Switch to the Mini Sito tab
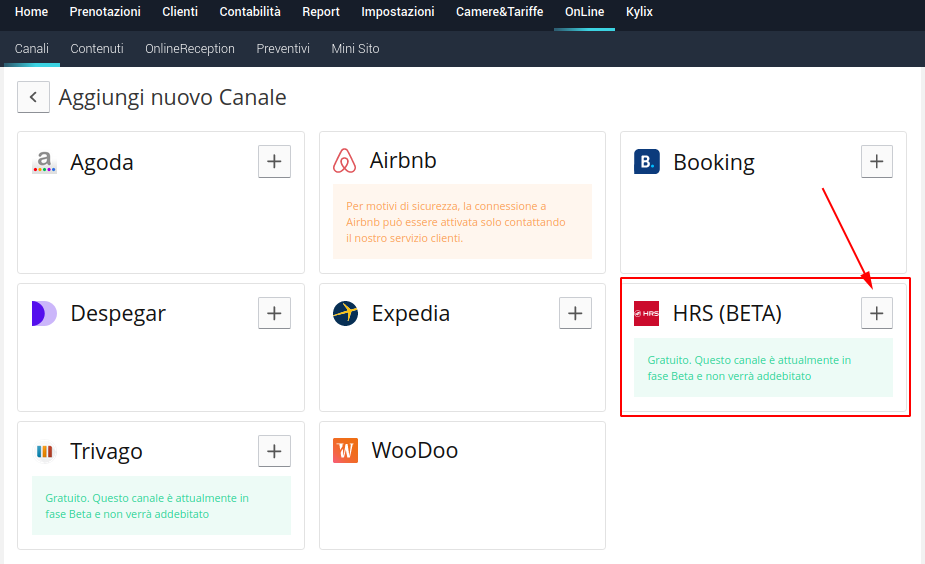The width and height of the screenshot is (925, 564). coord(355,48)
